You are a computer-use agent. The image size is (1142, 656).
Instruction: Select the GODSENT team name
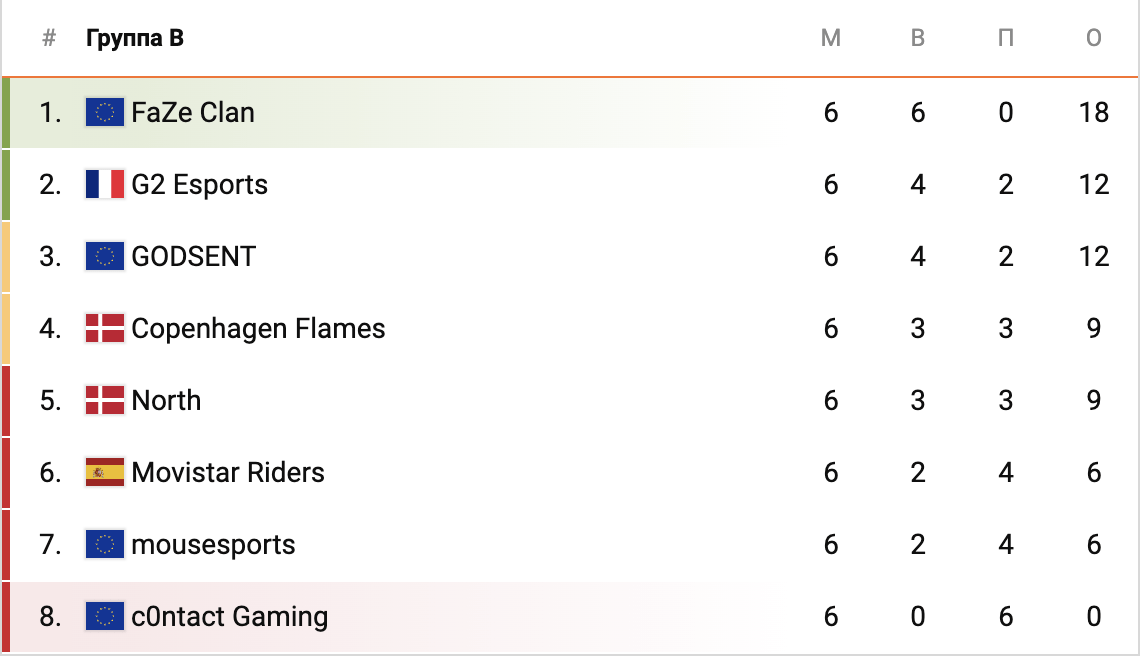[x=194, y=256]
